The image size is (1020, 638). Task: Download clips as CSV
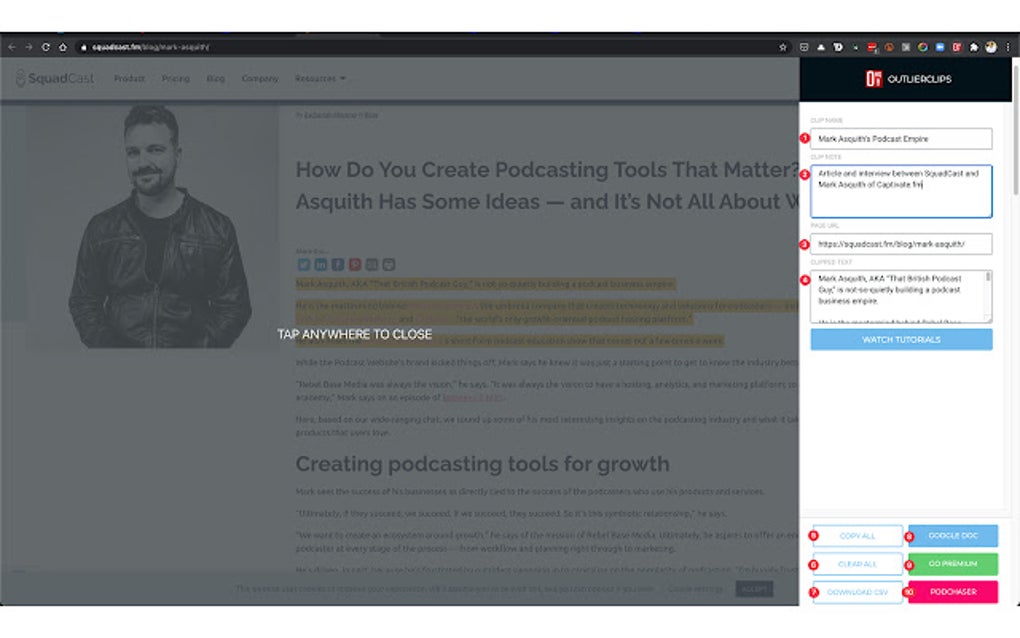tap(858, 593)
